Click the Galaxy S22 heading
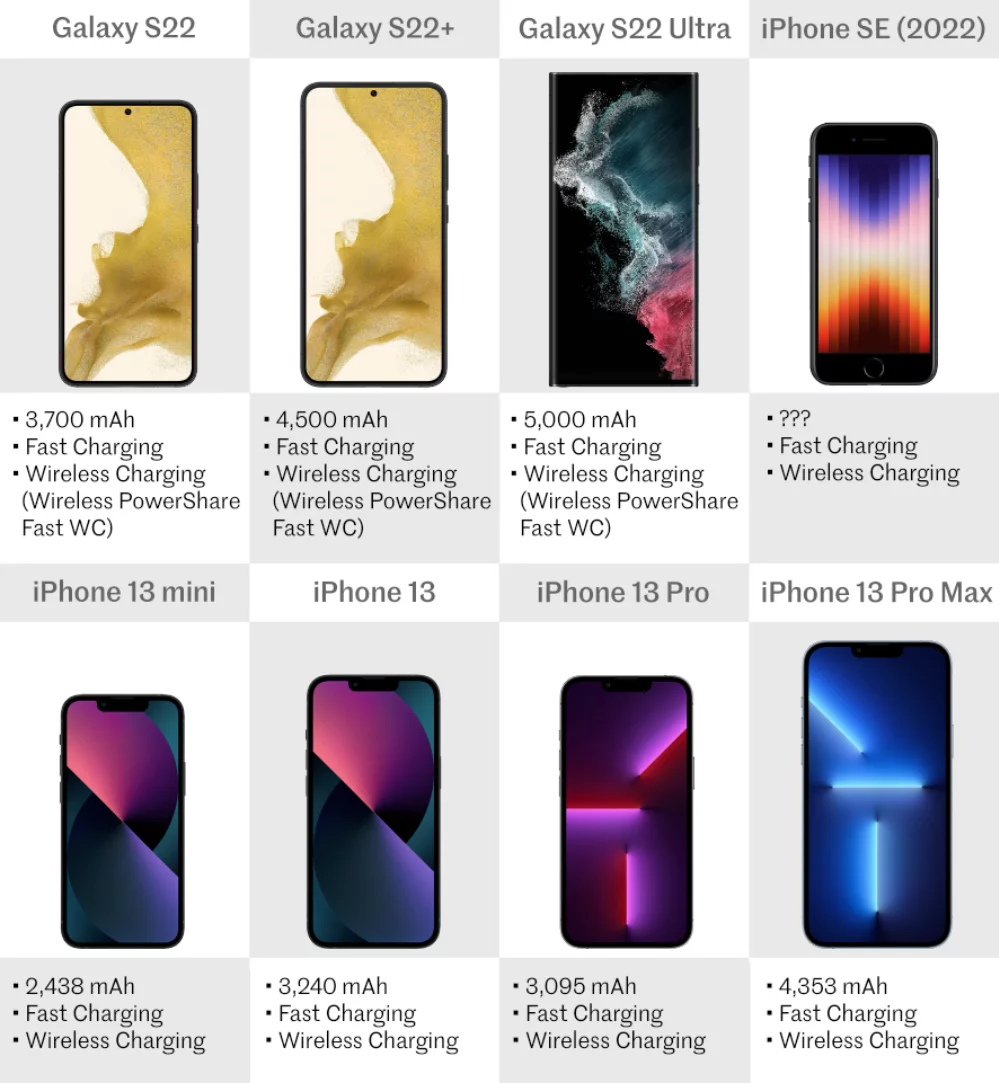The width and height of the screenshot is (999, 1083). coord(124,28)
